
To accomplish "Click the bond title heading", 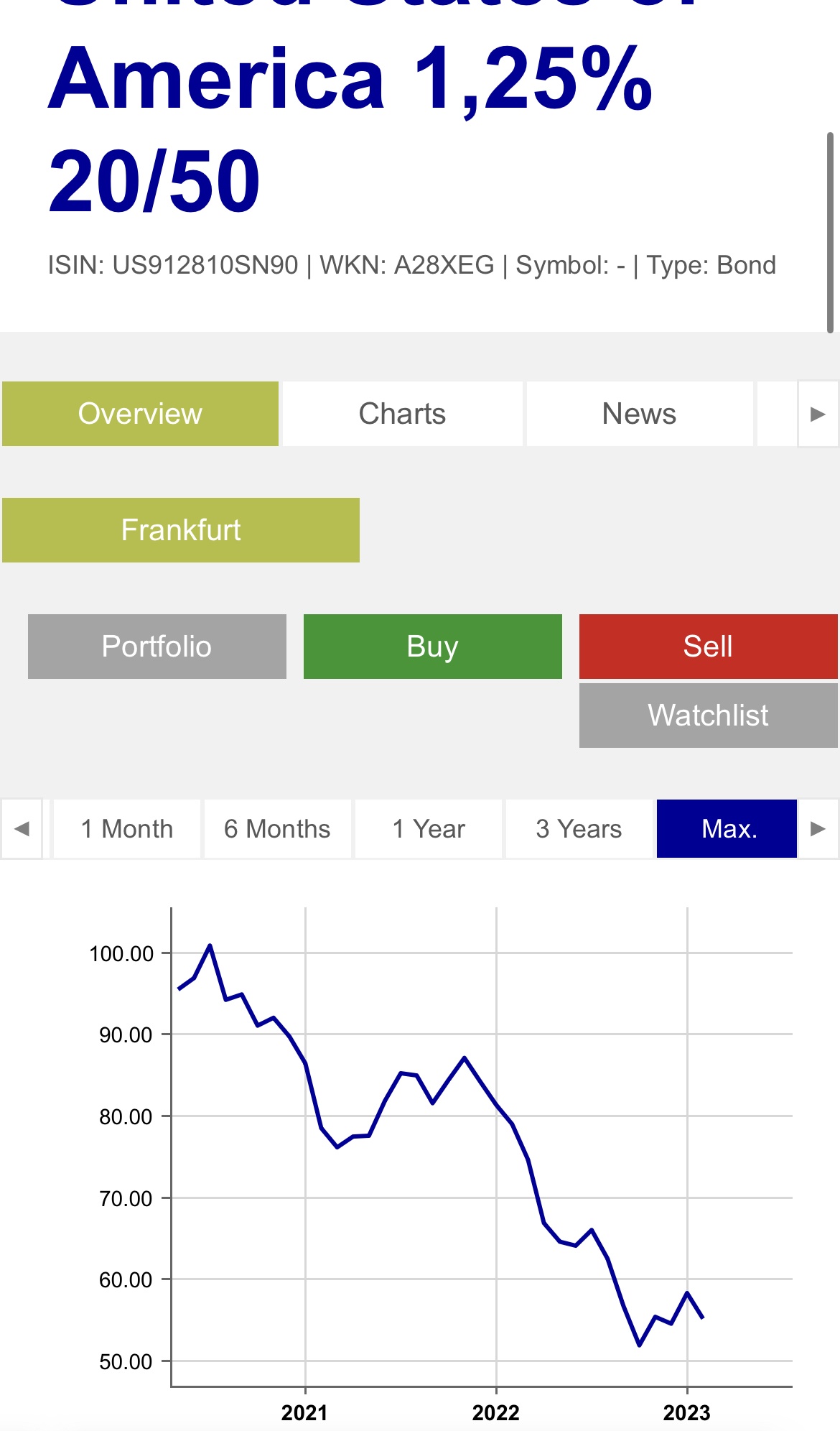I will pyautogui.click(x=350, y=129).
